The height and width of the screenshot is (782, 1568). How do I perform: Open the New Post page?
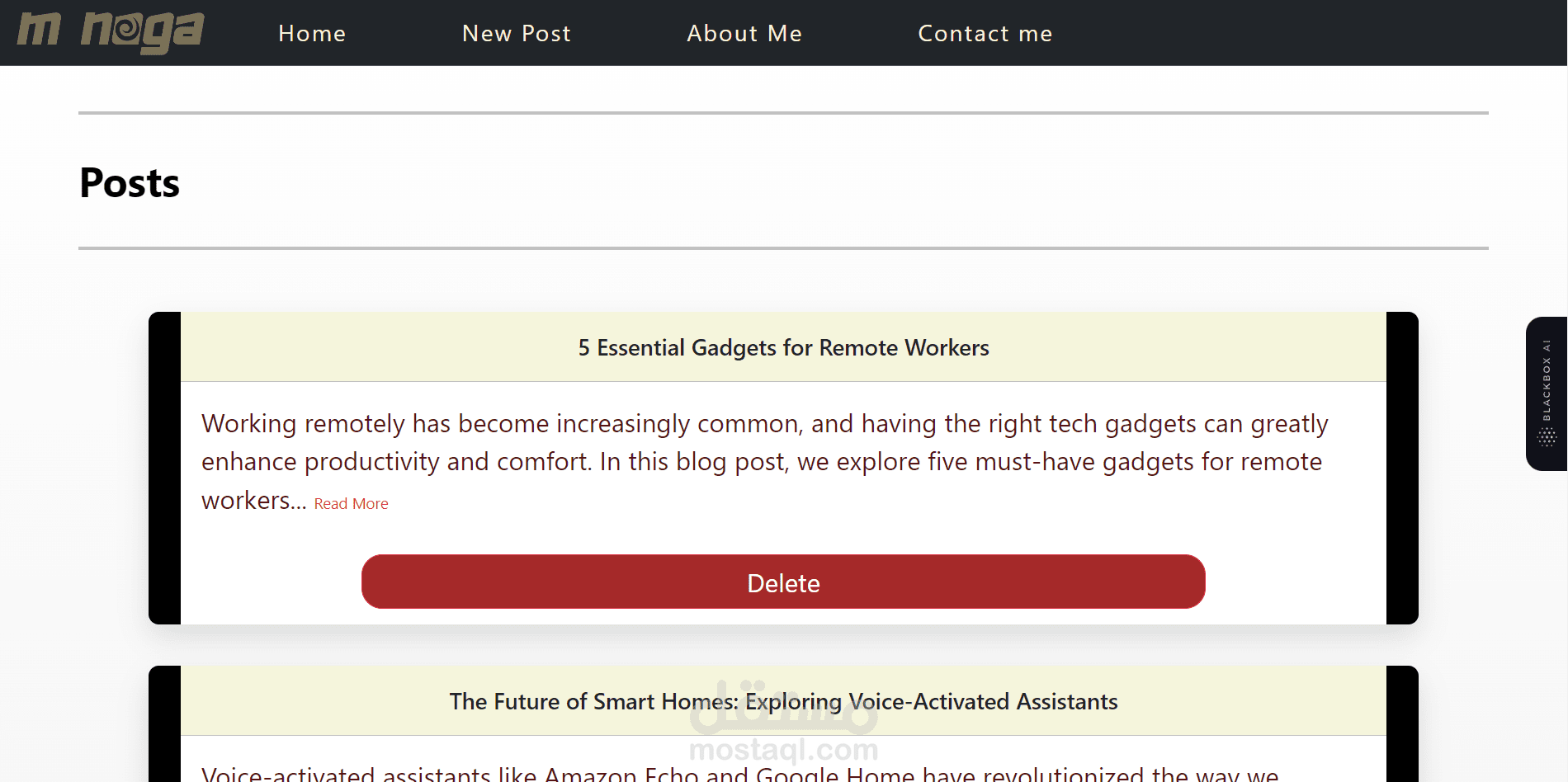(x=516, y=34)
